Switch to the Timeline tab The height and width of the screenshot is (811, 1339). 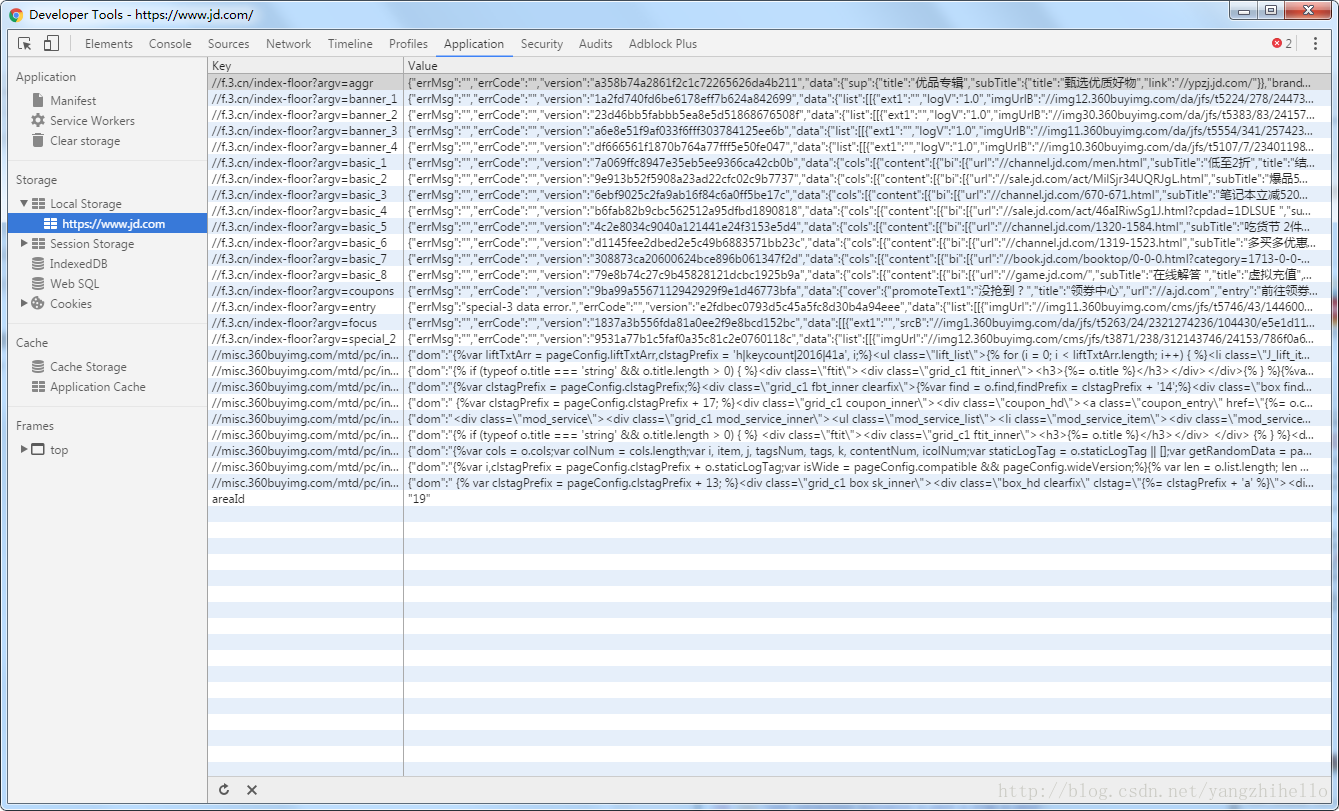pyautogui.click(x=350, y=44)
